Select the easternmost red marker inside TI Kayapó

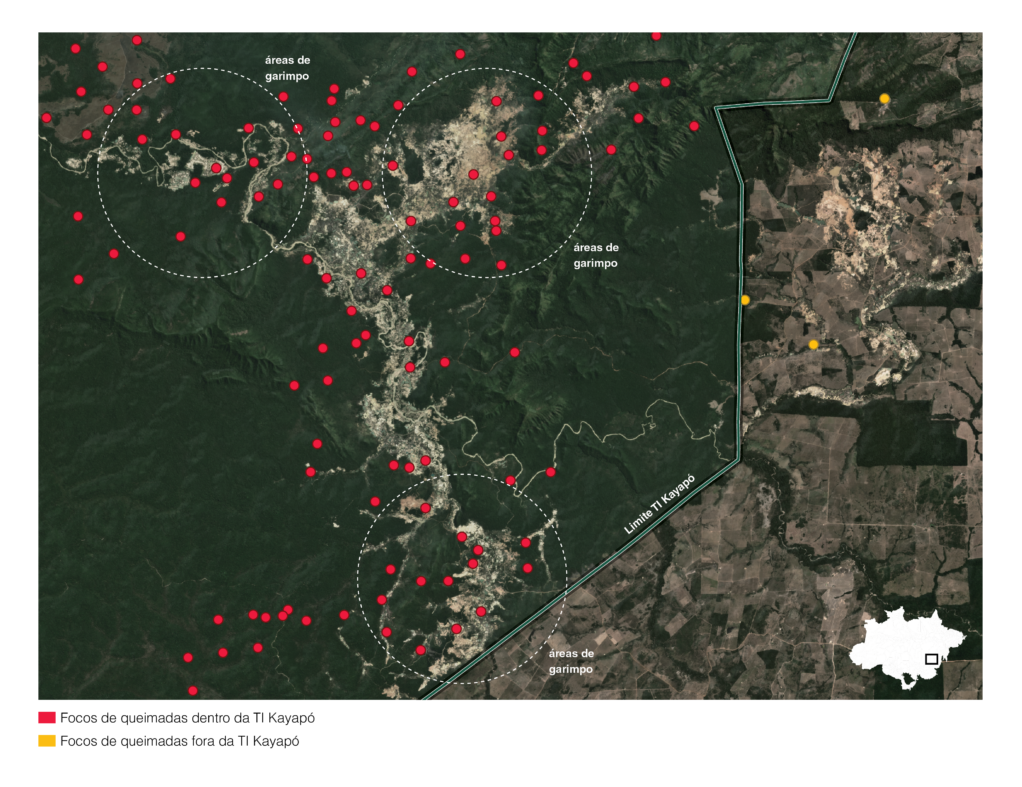pos(694,126)
